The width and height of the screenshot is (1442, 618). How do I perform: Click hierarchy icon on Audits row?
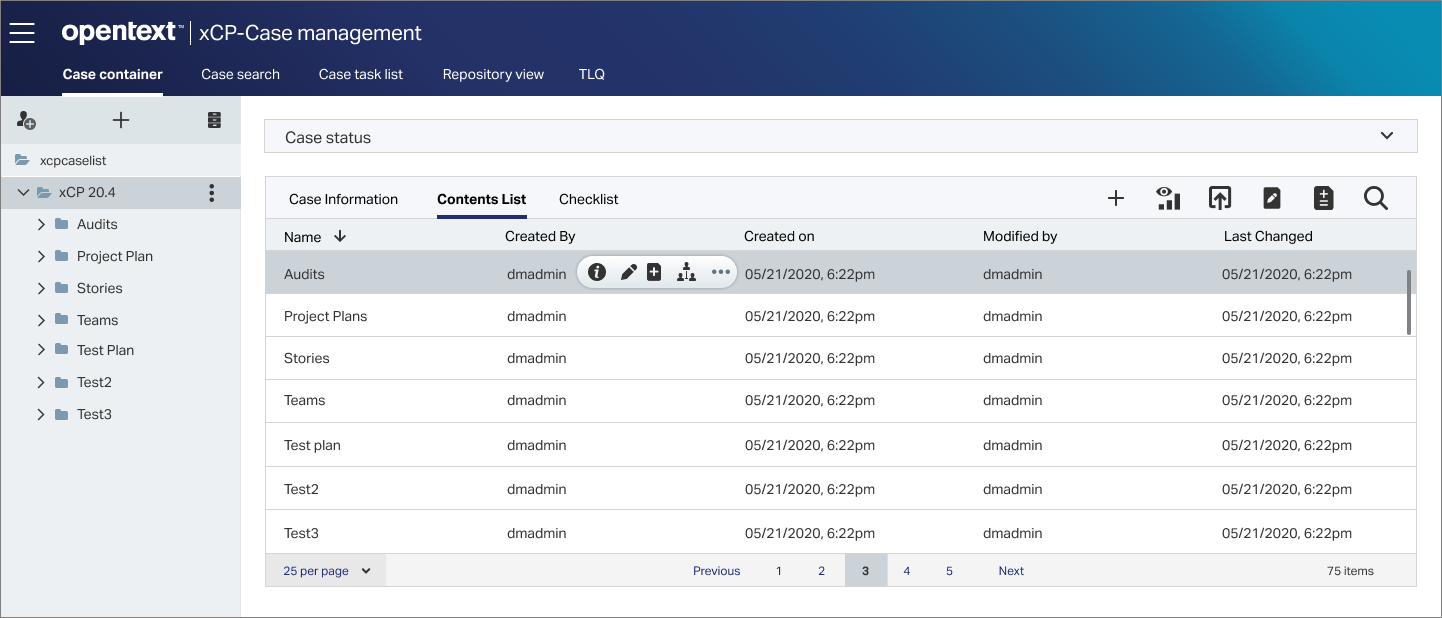coord(686,272)
